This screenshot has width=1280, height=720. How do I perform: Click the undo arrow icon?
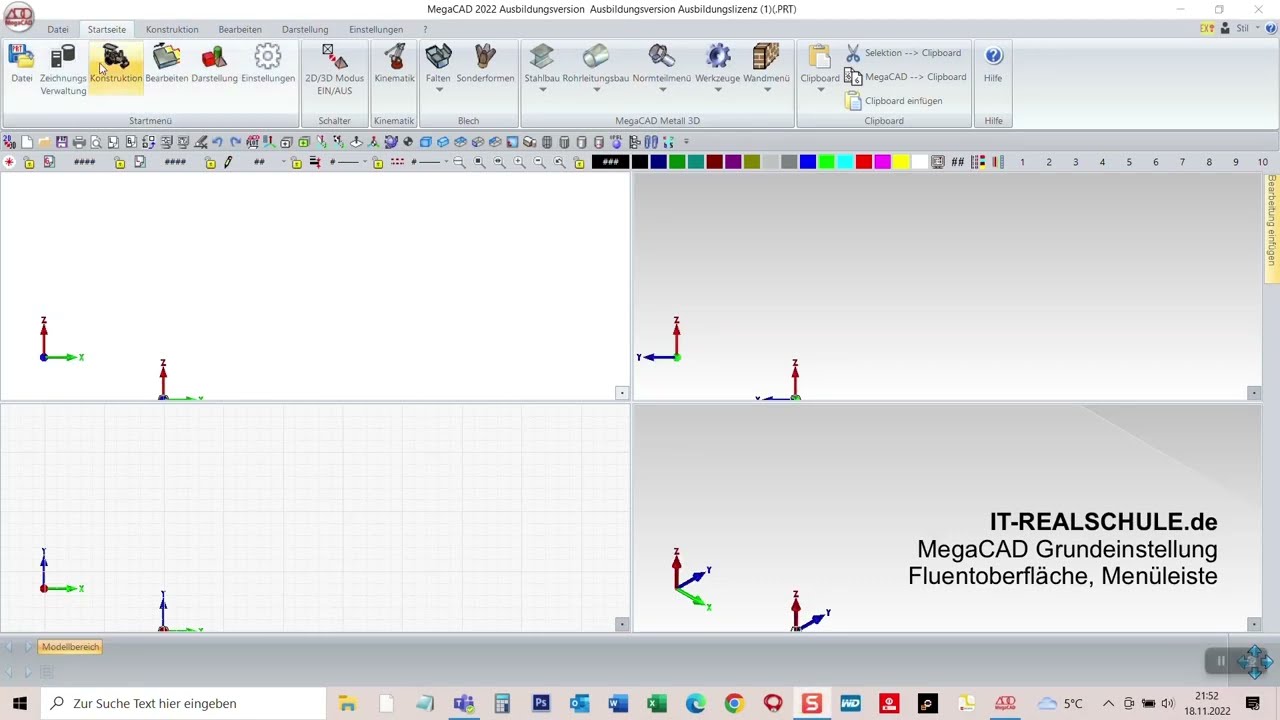(217, 142)
